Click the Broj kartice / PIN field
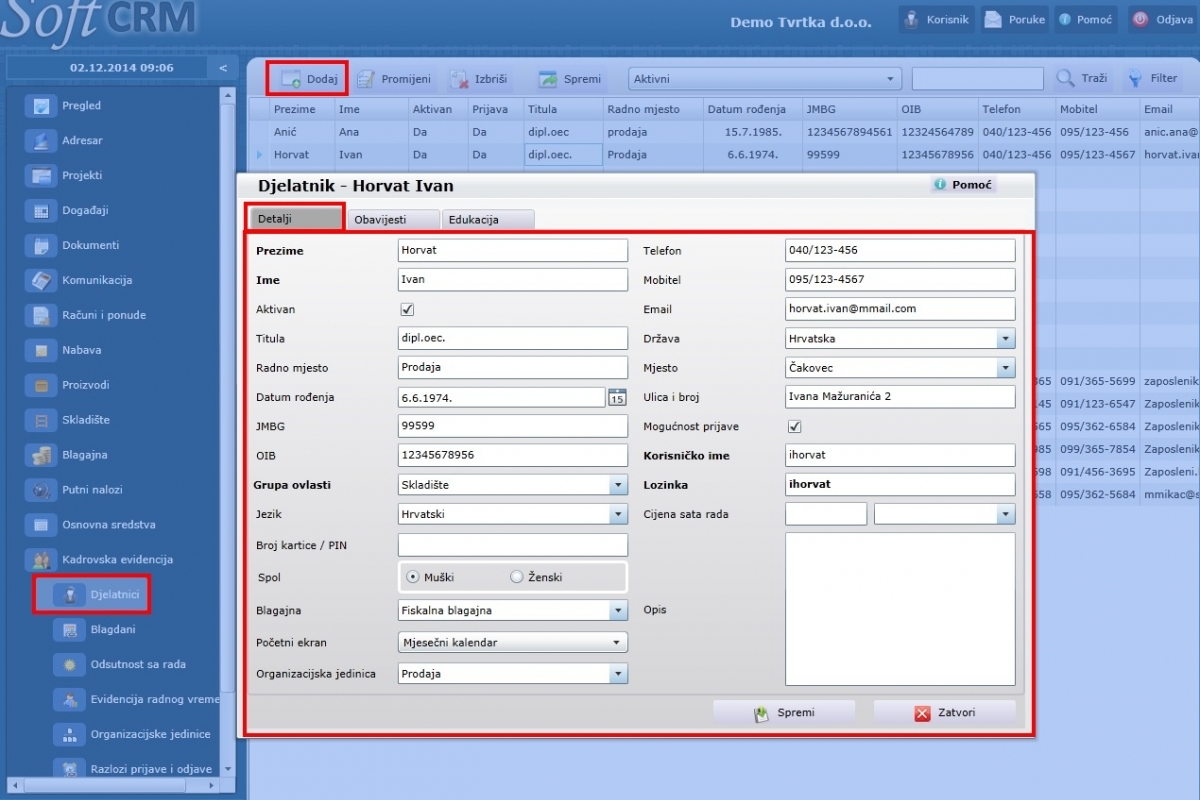Screen dimensions: 1200x800 (x=513, y=545)
